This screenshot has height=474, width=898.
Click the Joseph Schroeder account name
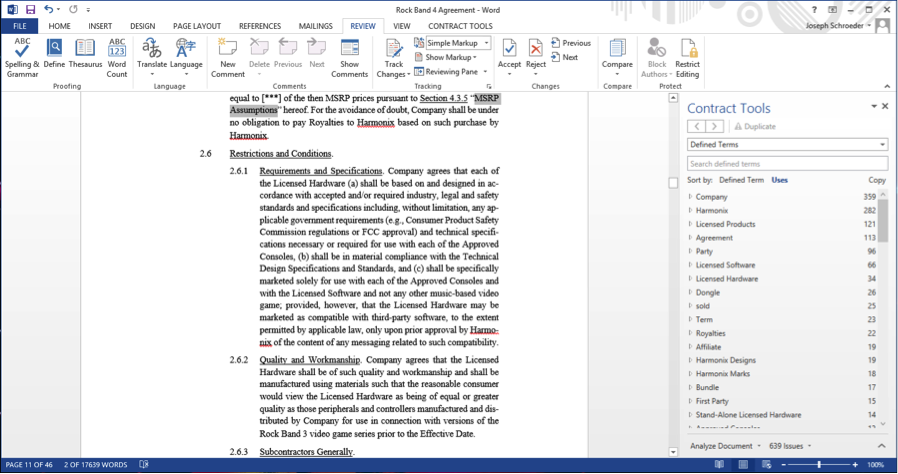tap(834, 26)
